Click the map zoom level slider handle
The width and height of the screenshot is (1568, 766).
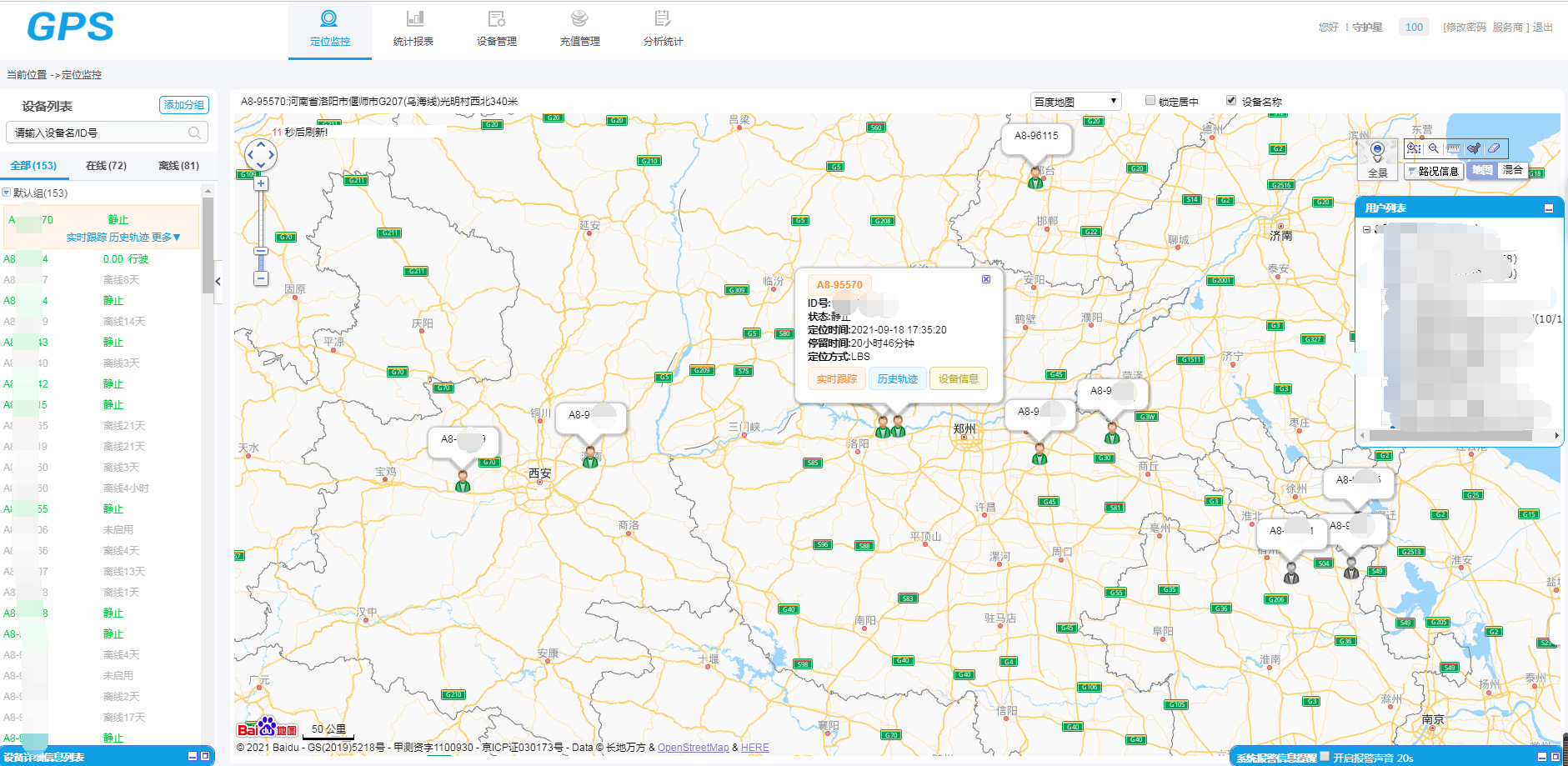[261, 251]
